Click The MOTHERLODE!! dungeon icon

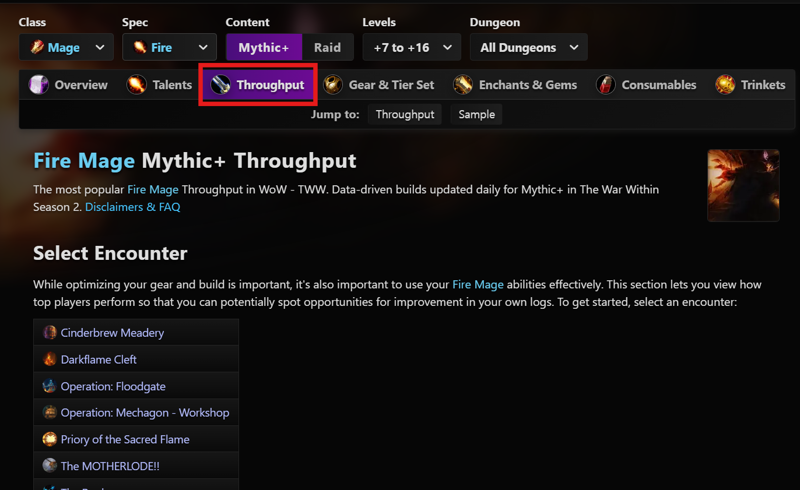[49, 466]
